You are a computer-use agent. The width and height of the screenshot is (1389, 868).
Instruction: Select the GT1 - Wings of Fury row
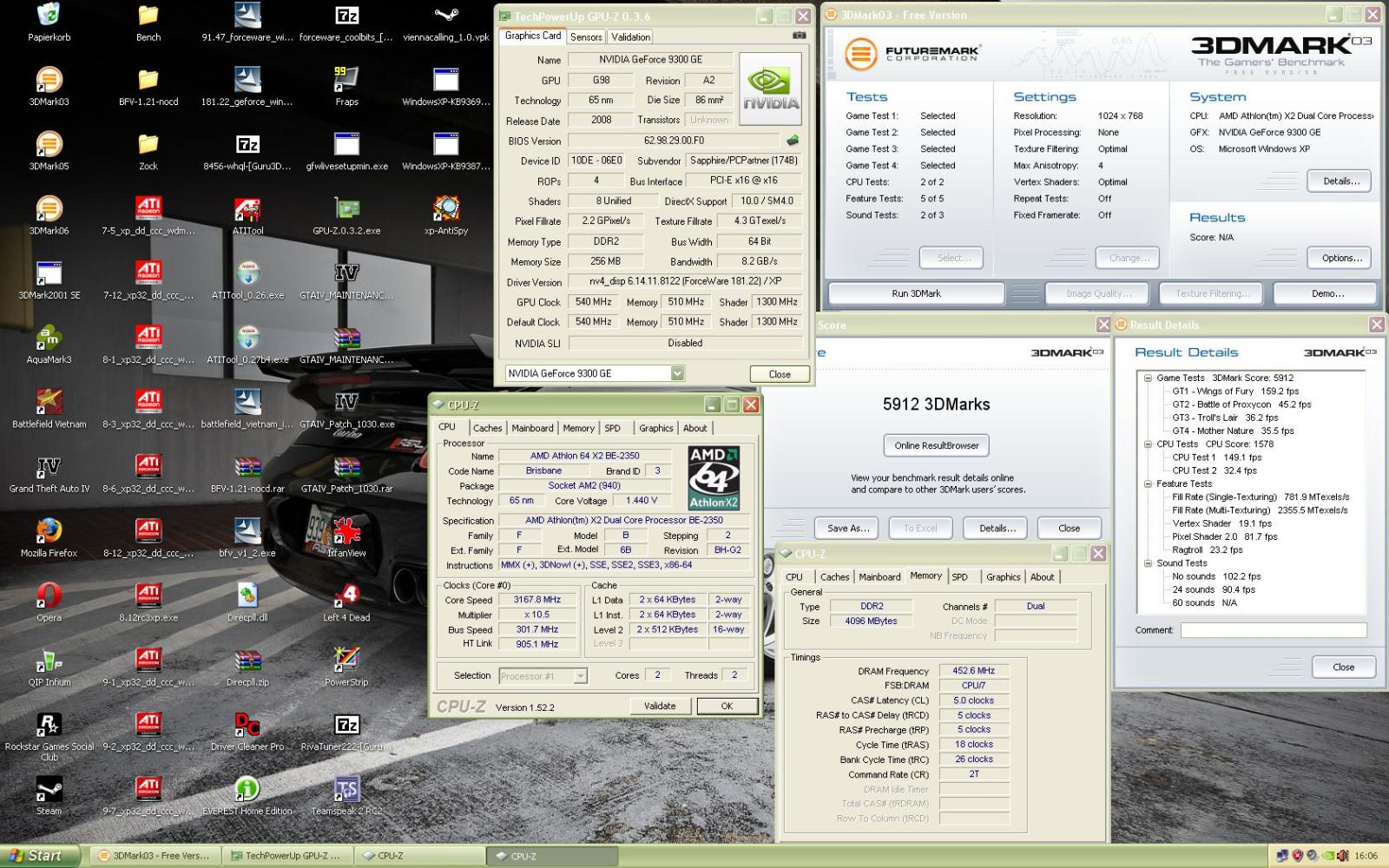[1235, 391]
